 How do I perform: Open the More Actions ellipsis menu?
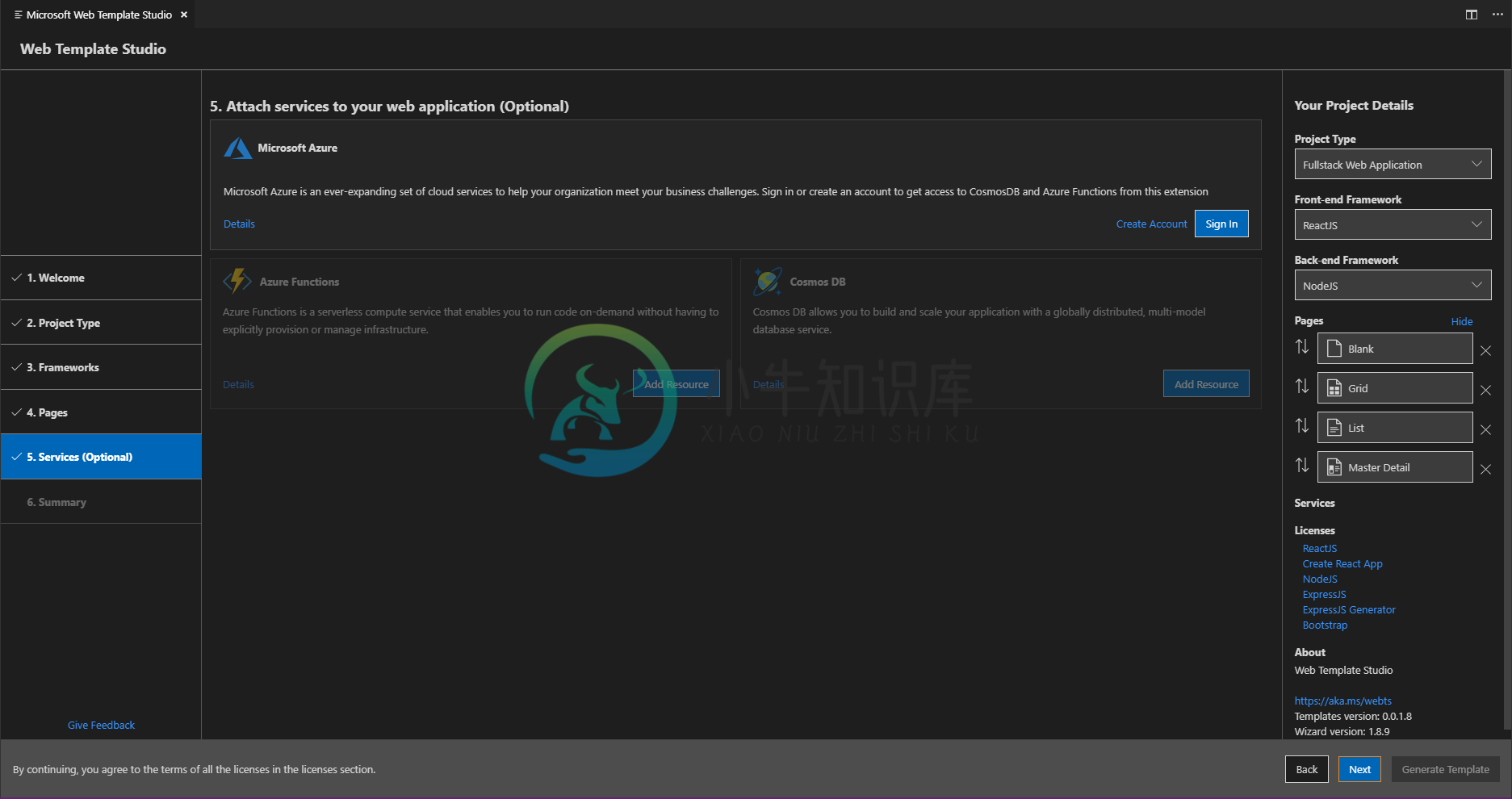click(x=1497, y=15)
